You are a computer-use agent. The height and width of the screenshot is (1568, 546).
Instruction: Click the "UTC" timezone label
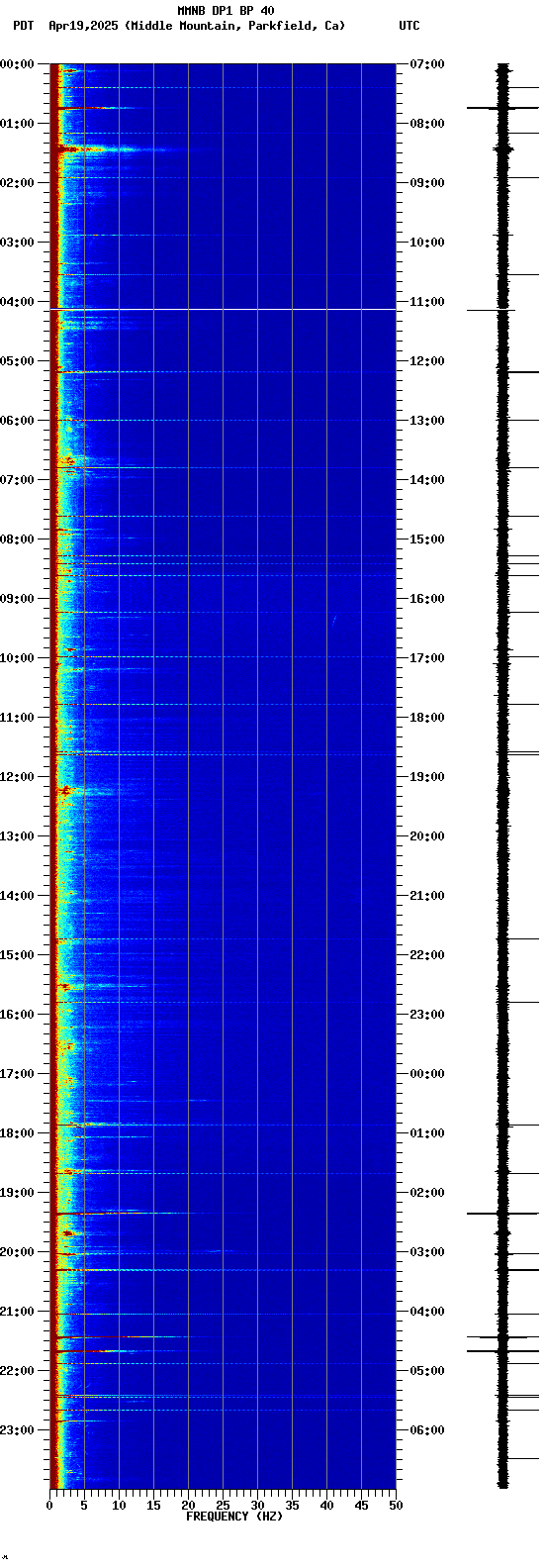click(x=409, y=26)
